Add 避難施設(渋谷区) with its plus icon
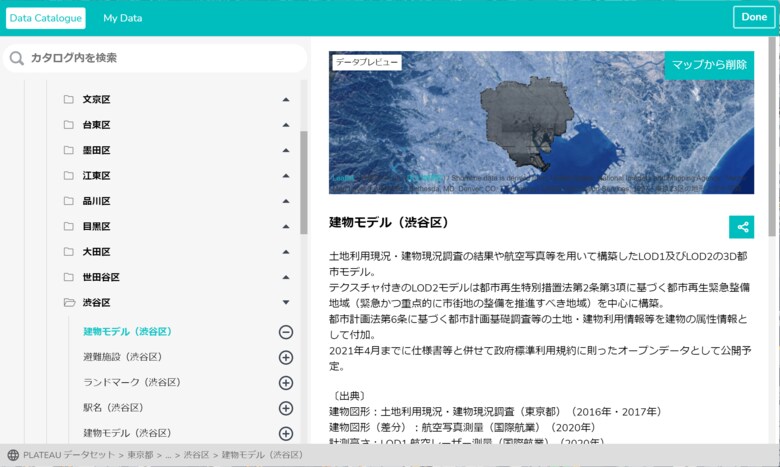The height and width of the screenshot is (467, 780). 286,358
